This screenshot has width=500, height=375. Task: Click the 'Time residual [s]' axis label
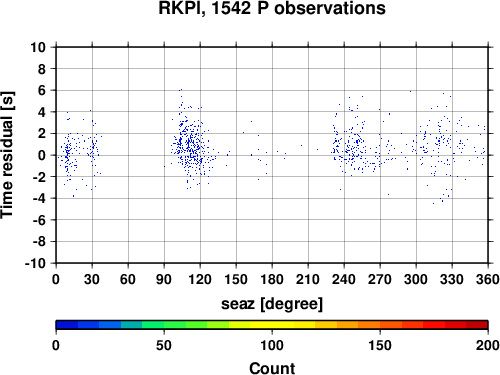click(8, 155)
